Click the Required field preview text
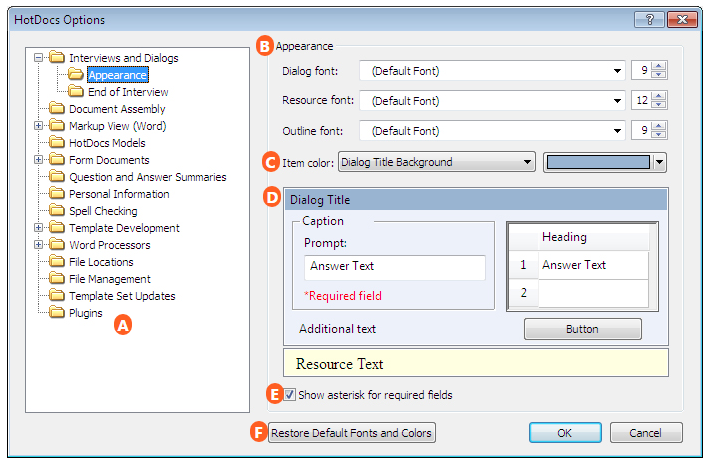Screen dimensions: 710x467 (343, 296)
